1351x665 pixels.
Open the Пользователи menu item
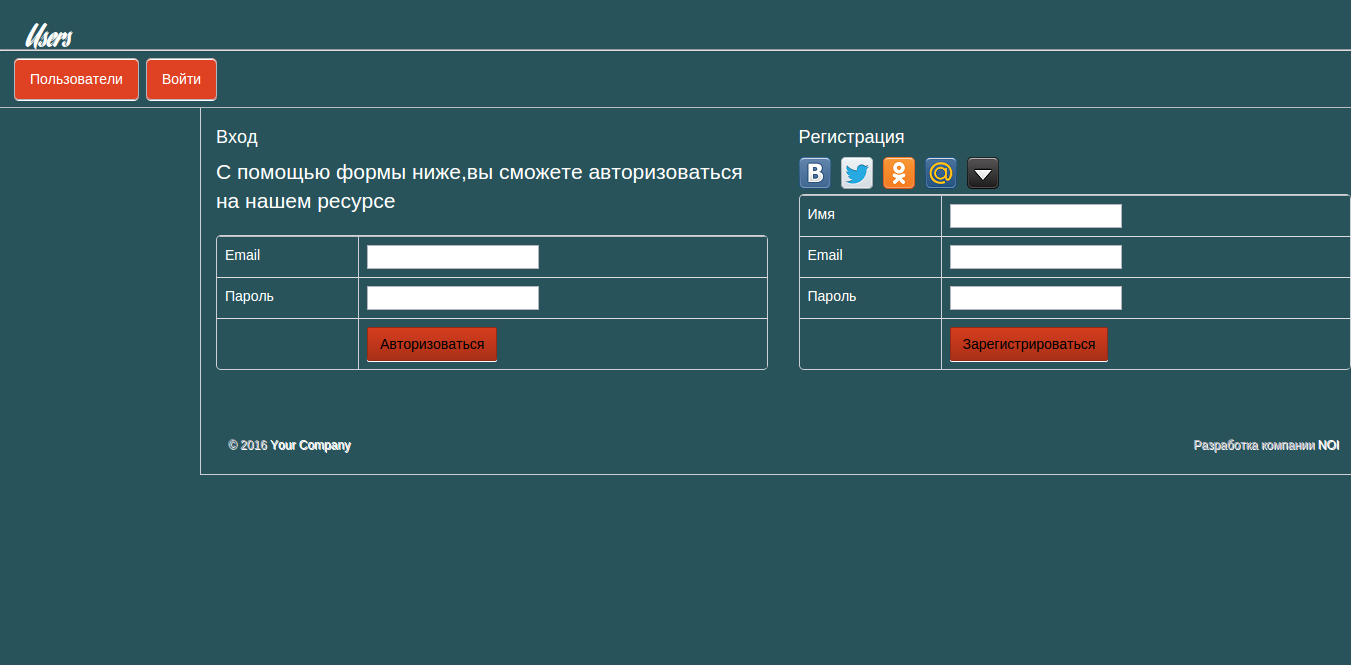76,80
